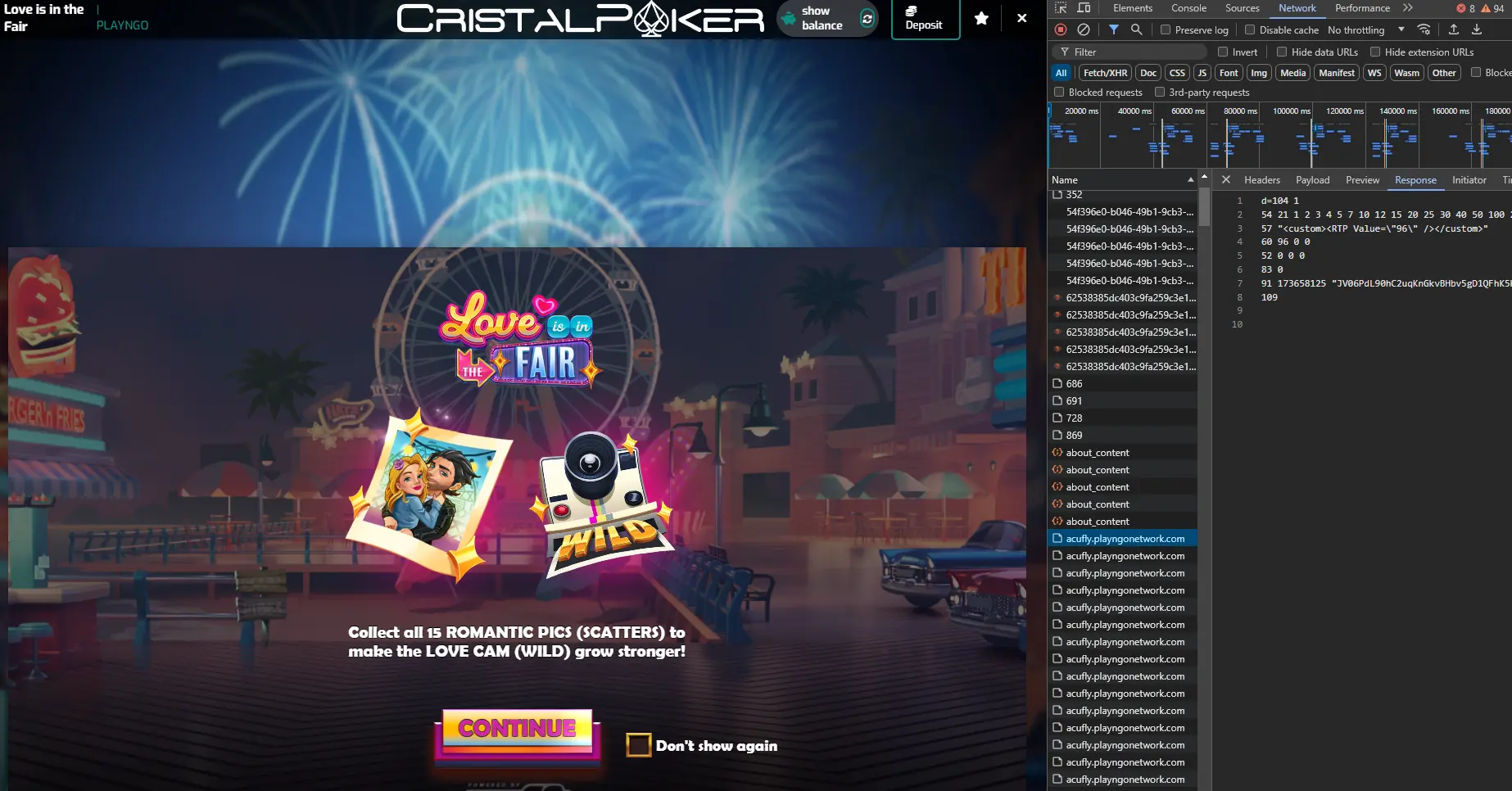Screen dimensions: 1512x791
Task: Filter requests by JS type
Action: 1202,73
